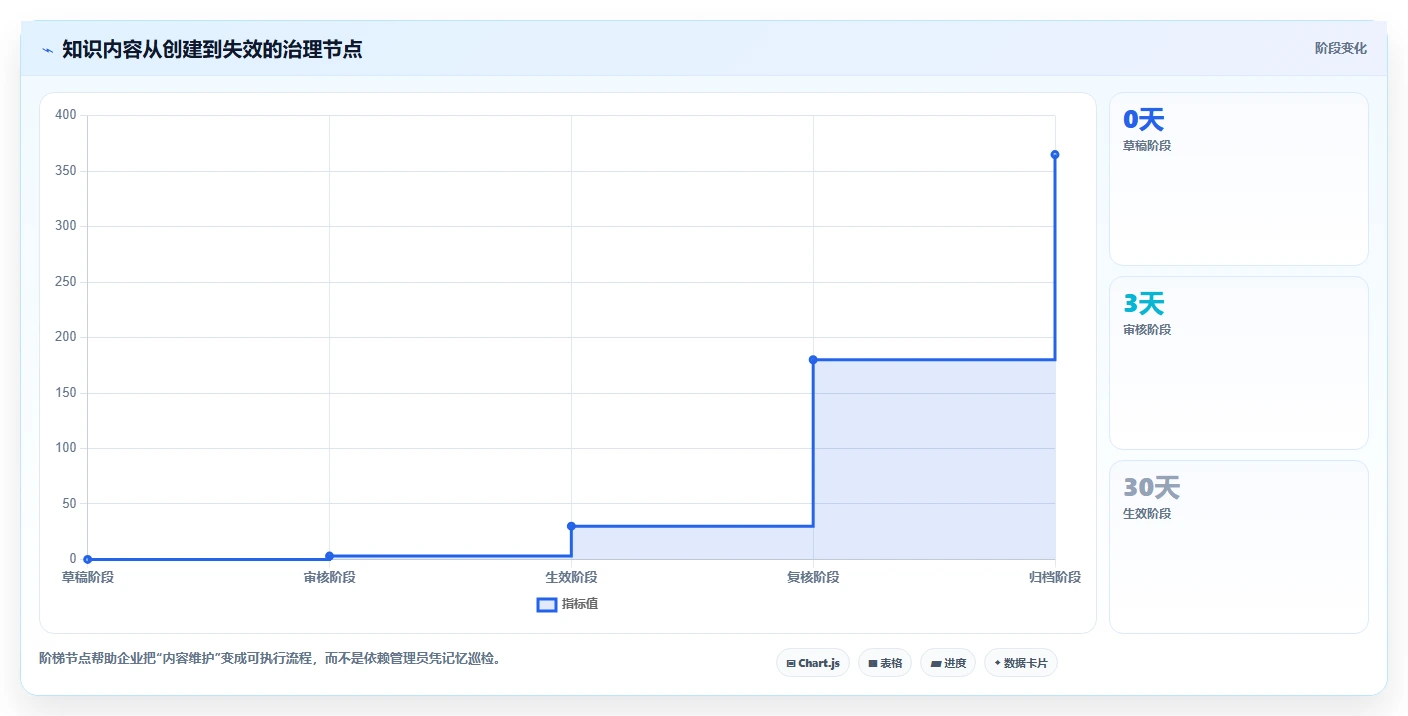The image size is (1408, 716).
Task: Click the data point at 归档阶段
Action: point(1055,154)
